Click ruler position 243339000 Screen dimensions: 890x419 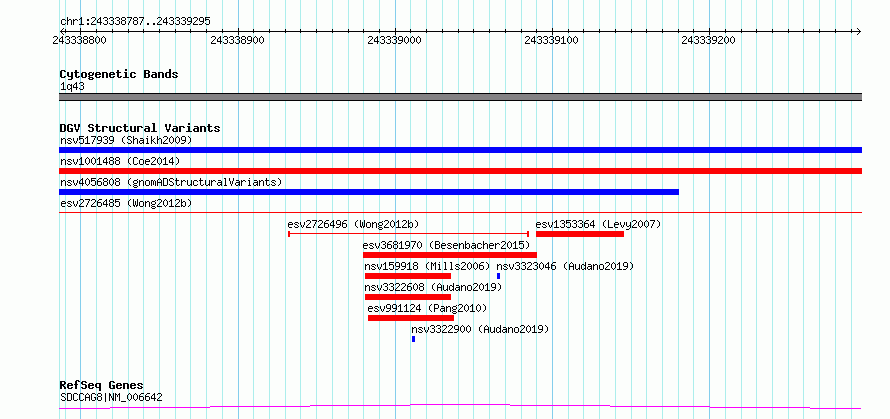tap(394, 40)
